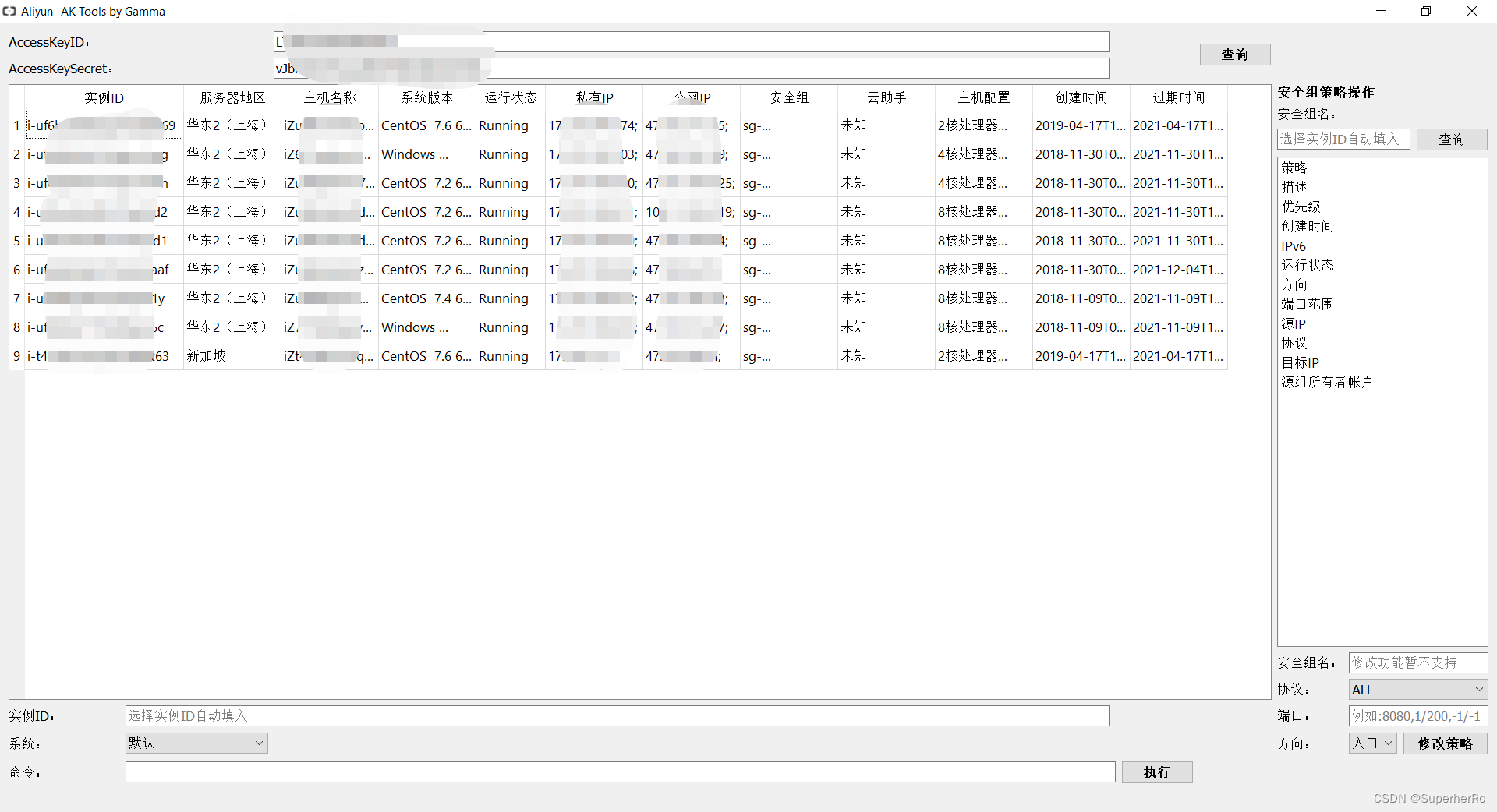Click the 端口 input field
The image size is (1497, 812).
(x=1417, y=715)
